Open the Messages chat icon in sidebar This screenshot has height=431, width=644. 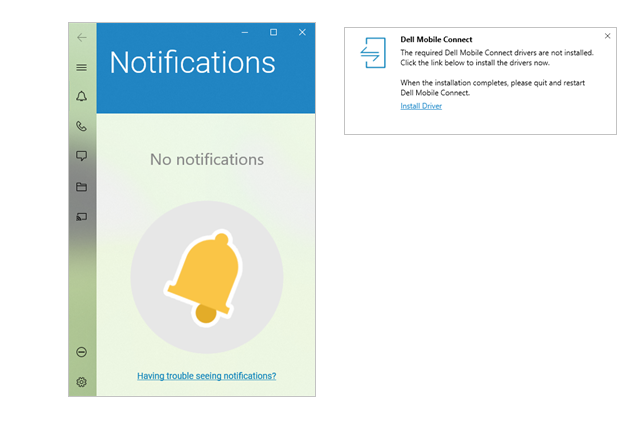pyautogui.click(x=82, y=156)
